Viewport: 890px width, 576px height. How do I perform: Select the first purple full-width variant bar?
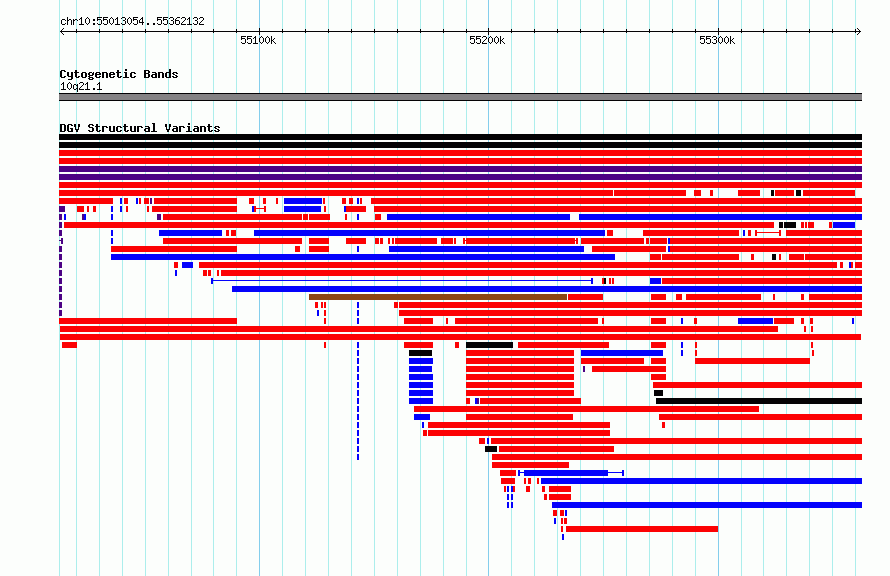pyautogui.click(x=460, y=169)
